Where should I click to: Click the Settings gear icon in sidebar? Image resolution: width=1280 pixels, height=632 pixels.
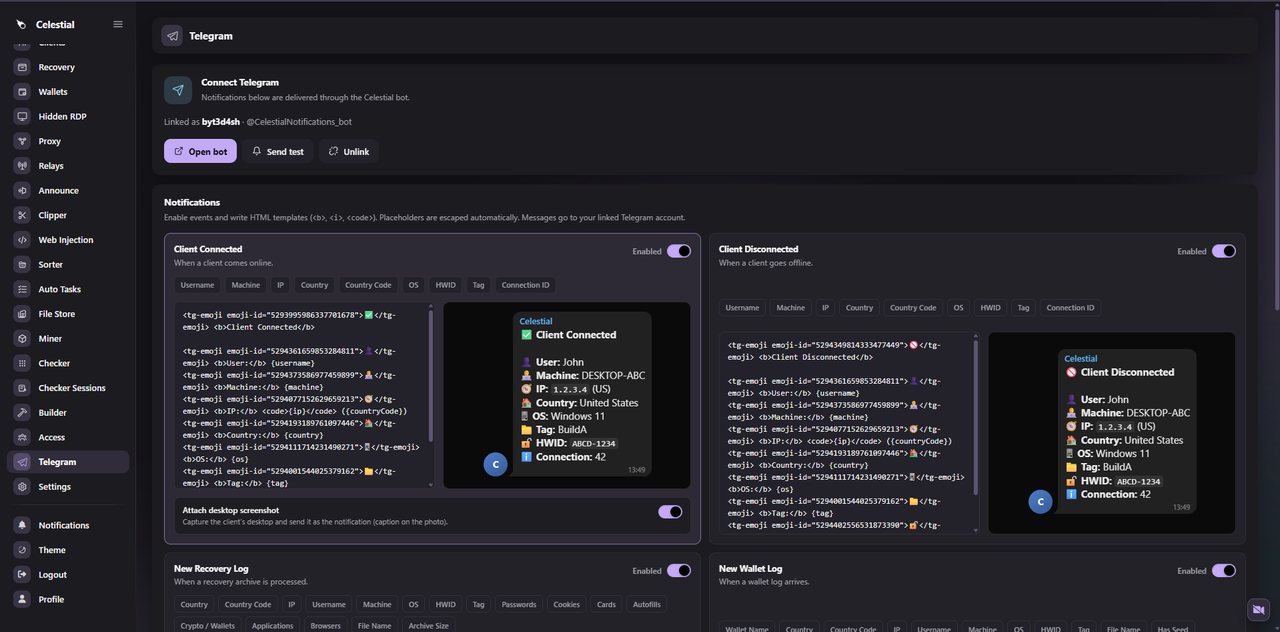click(21, 487)
